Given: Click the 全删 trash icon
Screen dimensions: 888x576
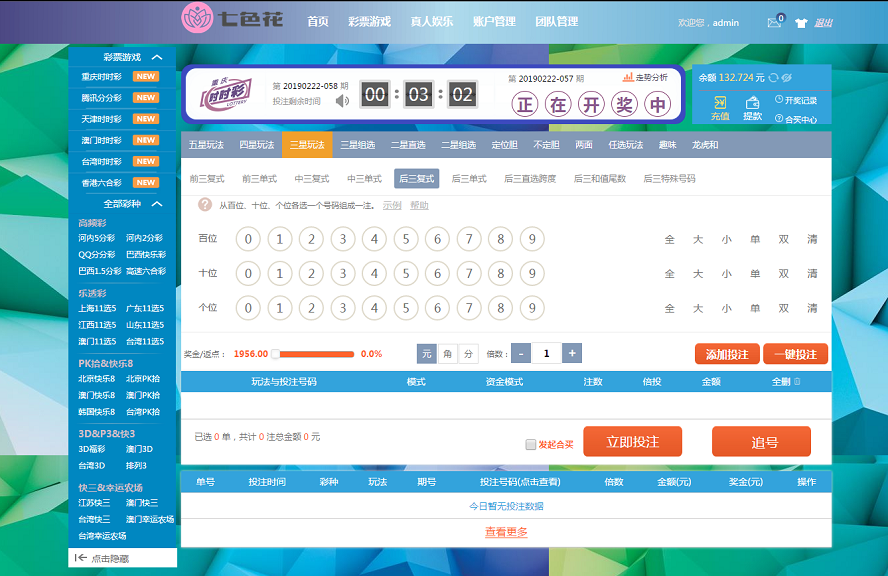Looking at the screenshot, I should click(796, 382).
